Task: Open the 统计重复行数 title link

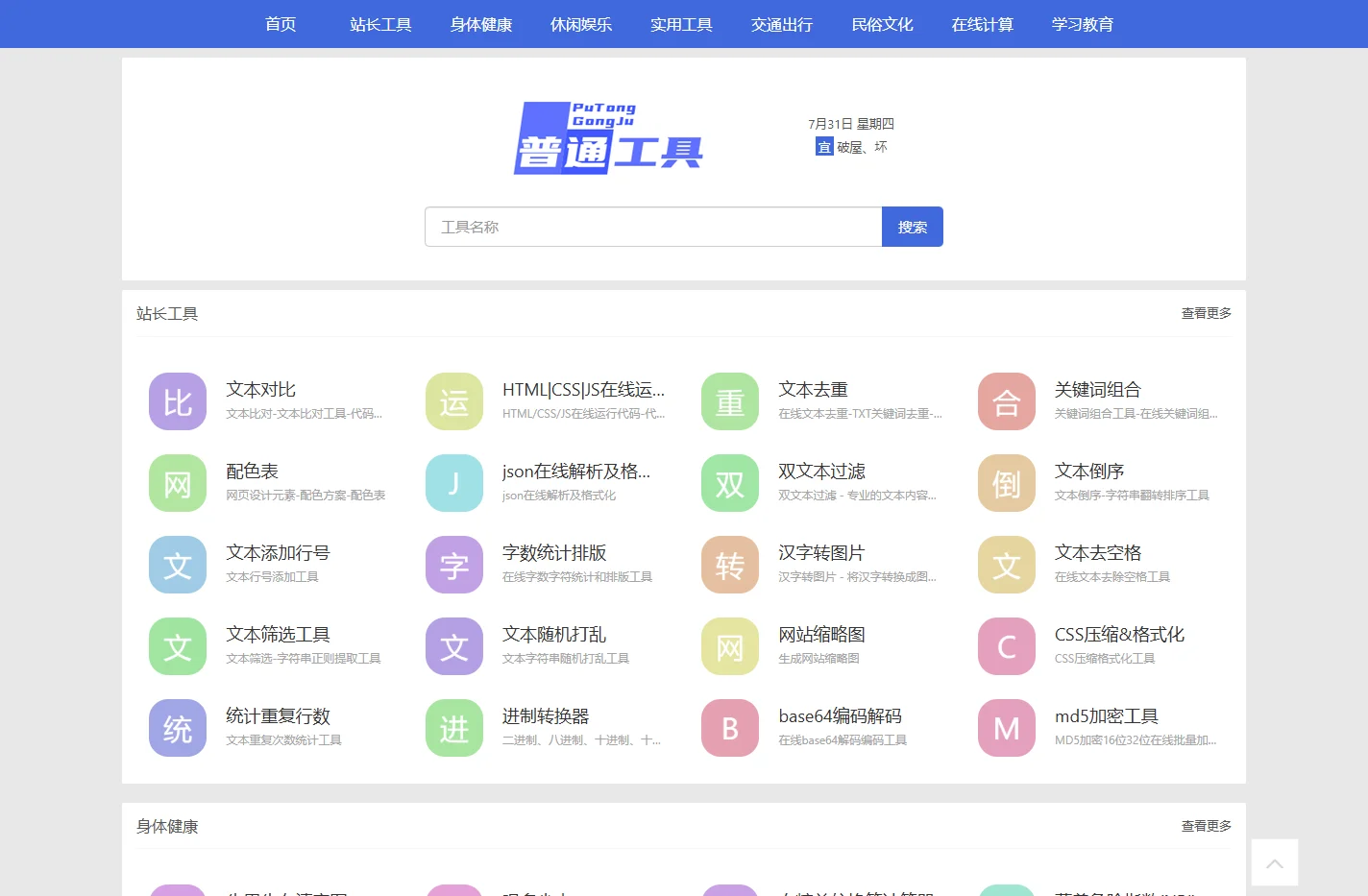Action: click(x=278, y=715)
